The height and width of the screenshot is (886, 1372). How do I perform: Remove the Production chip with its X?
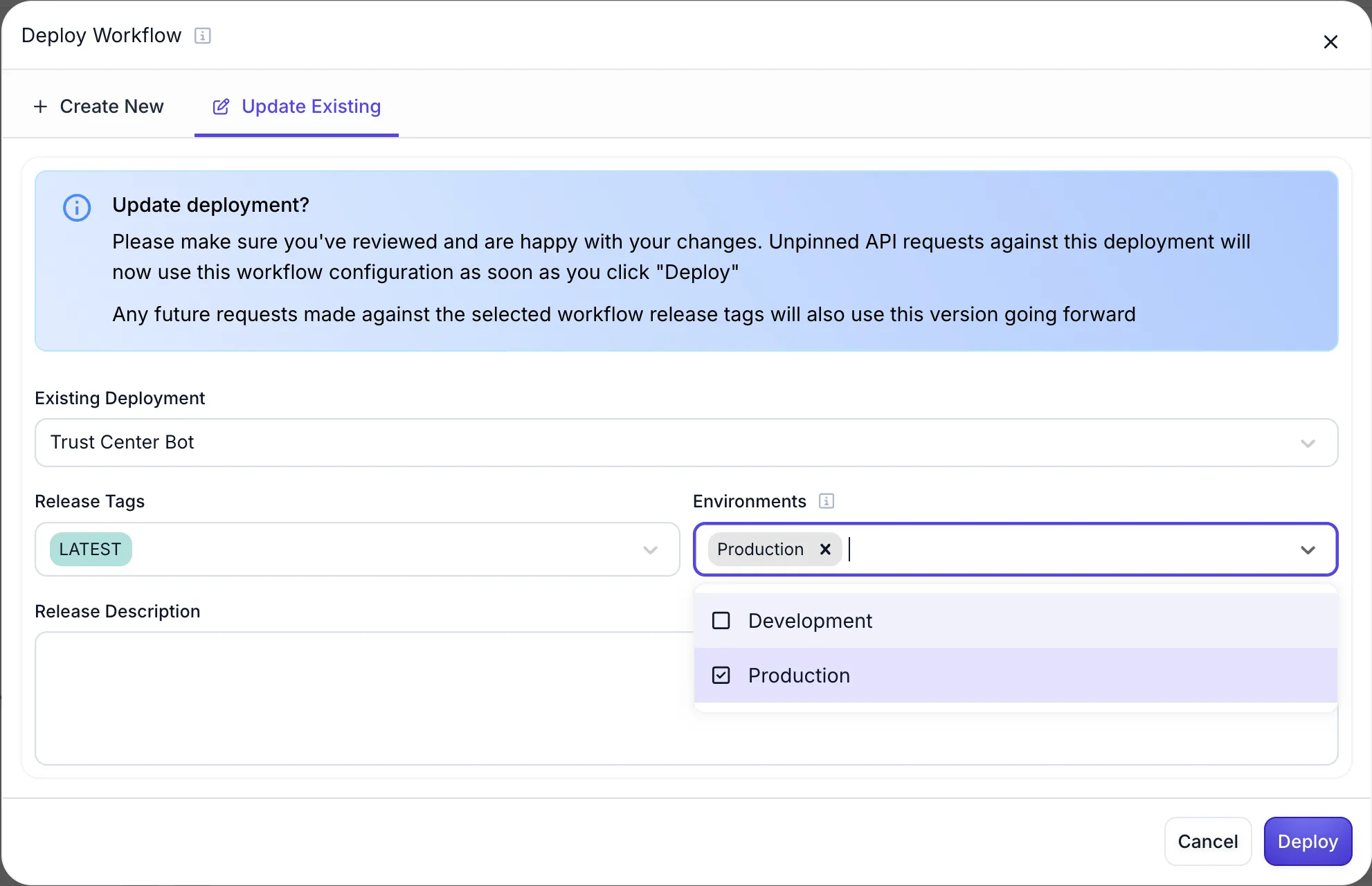[825, 550]
